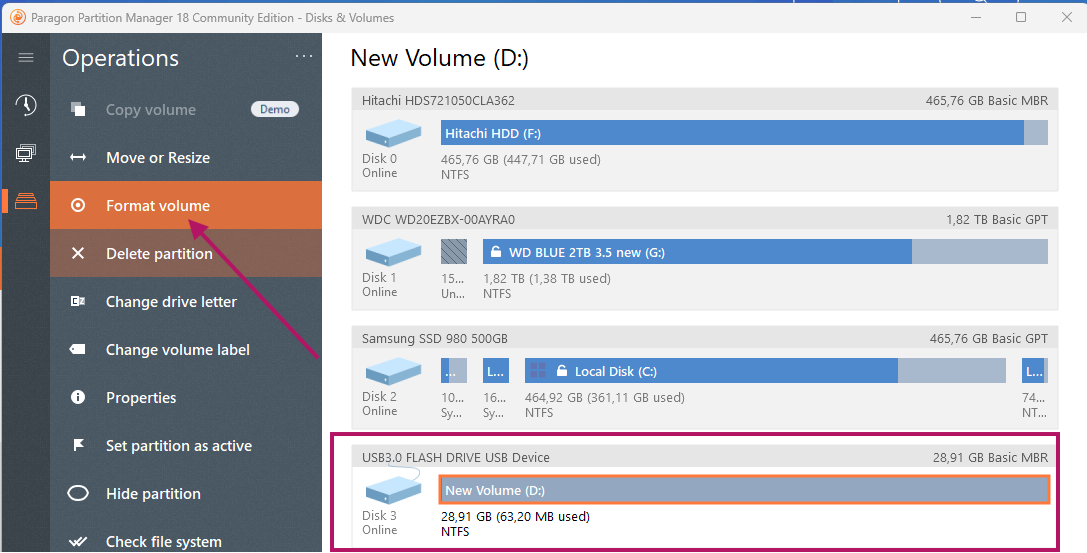Select the Hitachi HDD (F:) volume bar

tap(744, 133)
